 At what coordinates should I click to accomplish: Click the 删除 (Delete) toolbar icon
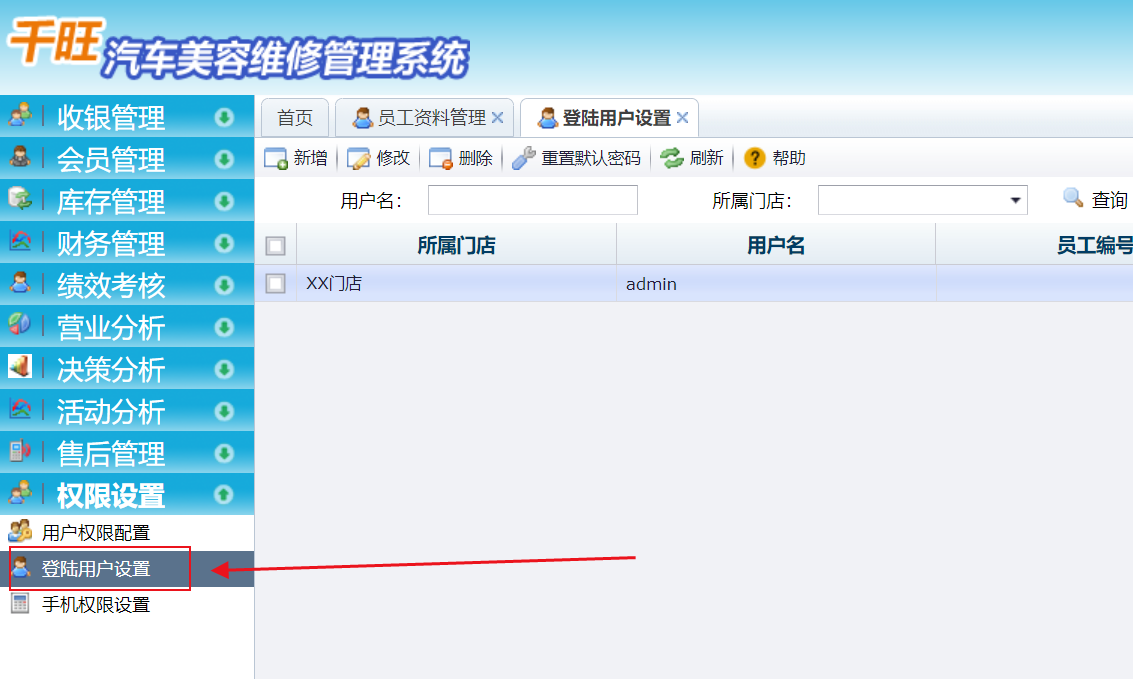coord(441,158)
